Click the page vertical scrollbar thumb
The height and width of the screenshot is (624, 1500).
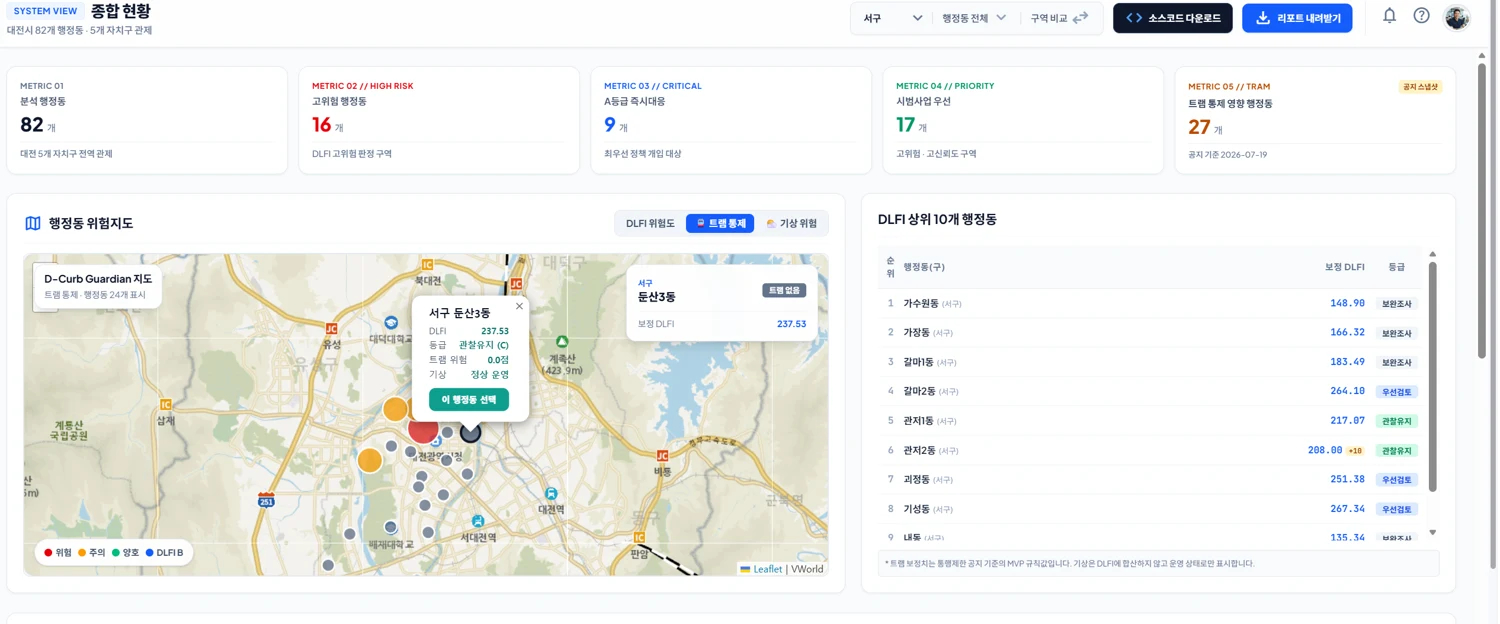[x=1482, y=210]
